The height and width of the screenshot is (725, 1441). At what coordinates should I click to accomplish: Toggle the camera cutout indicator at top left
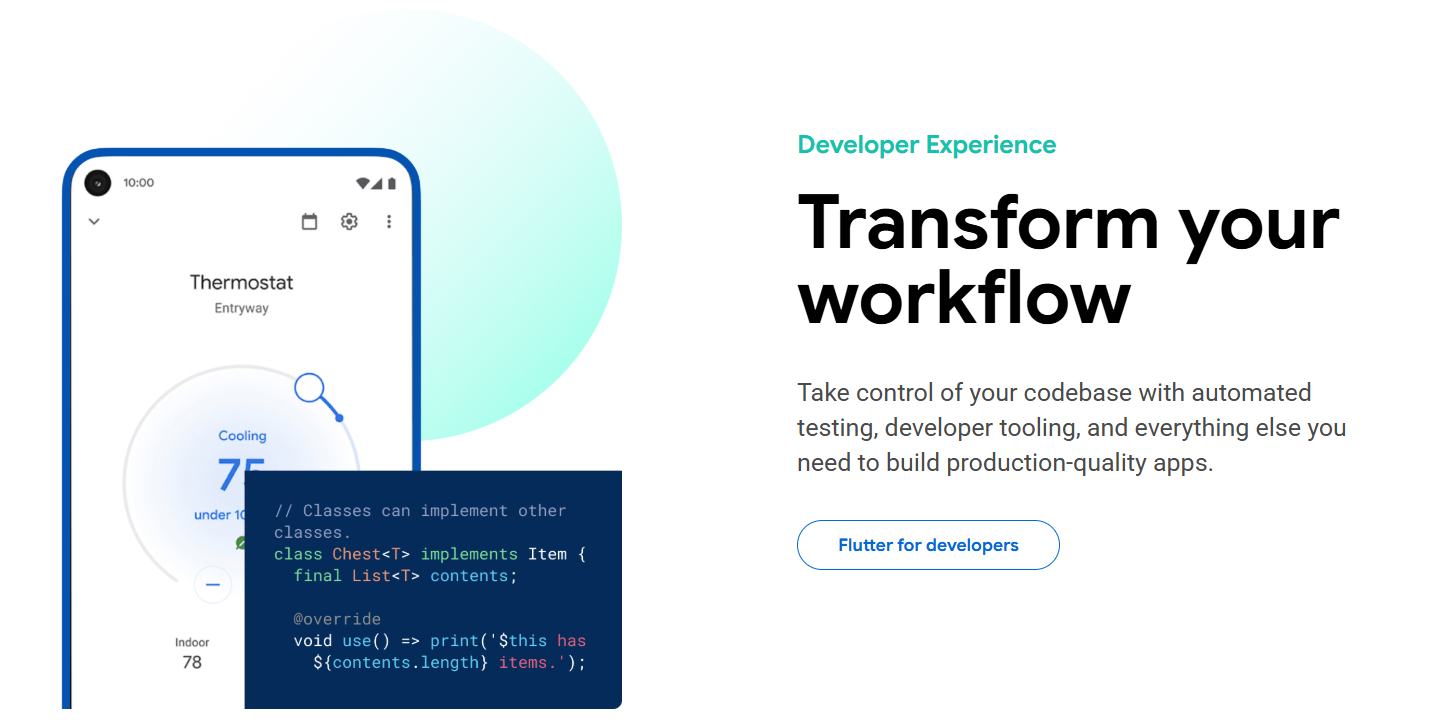pyautogui.click(x=95, y=182)
